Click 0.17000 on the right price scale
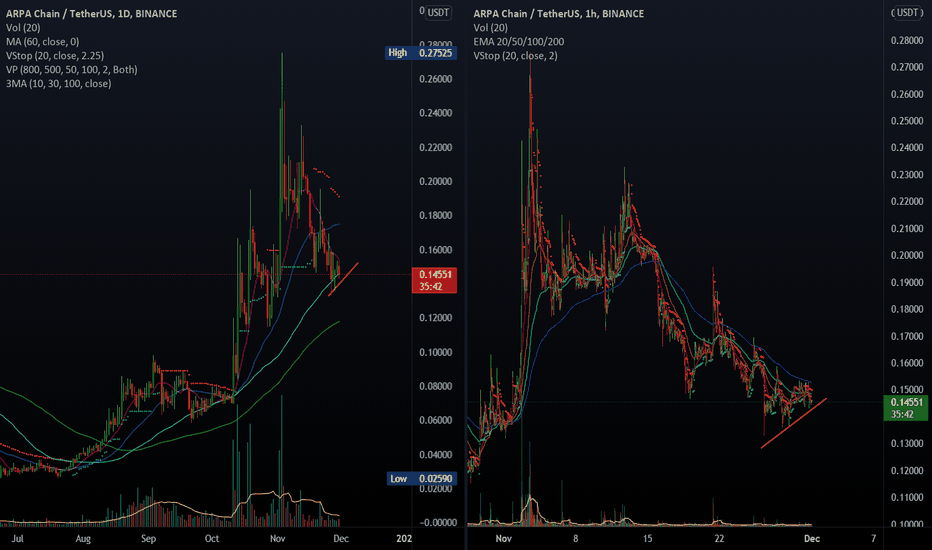This screenshot has width=932, height=550. click(907, 336)
